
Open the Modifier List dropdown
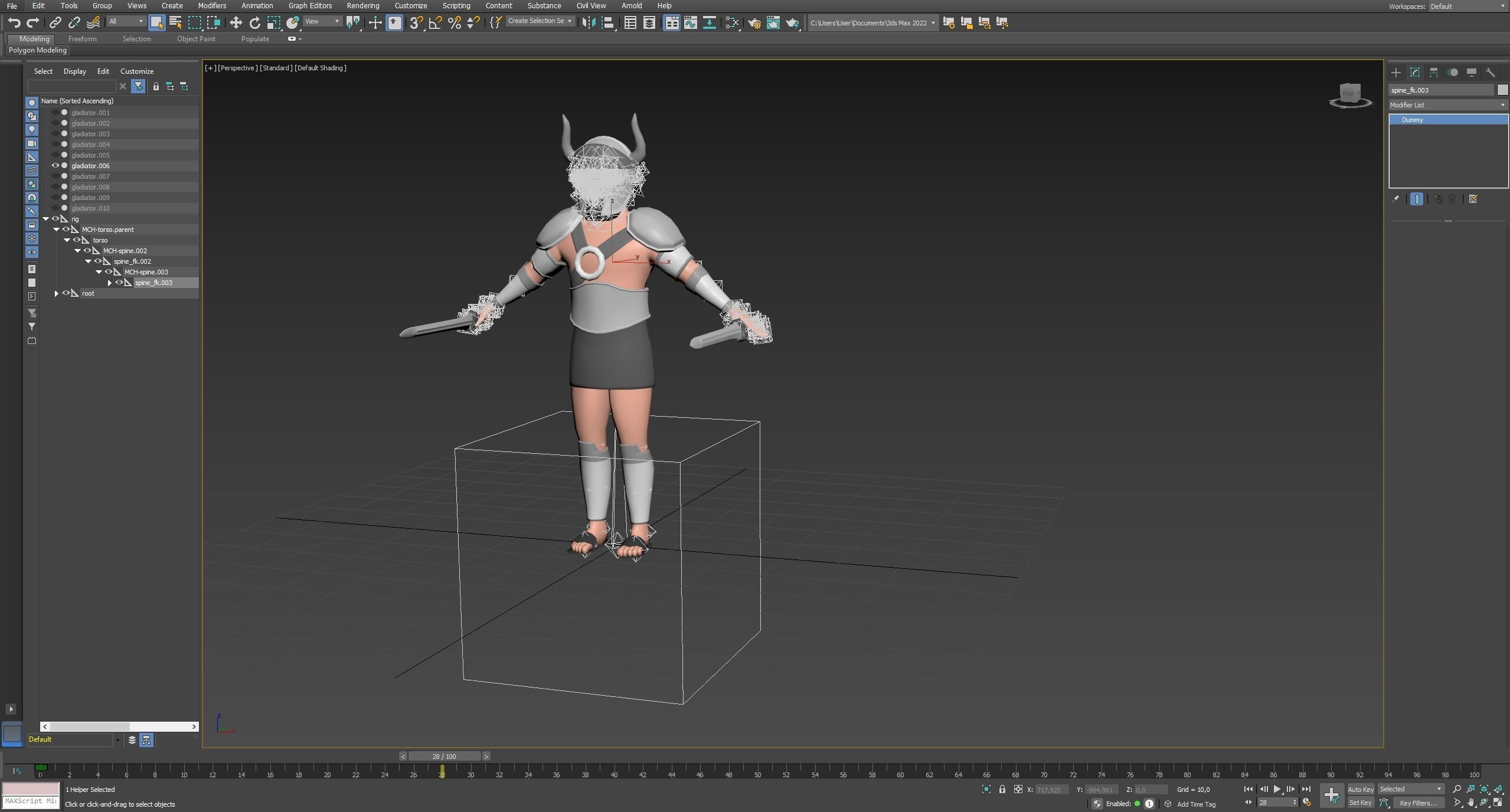tap(1447, 105)
